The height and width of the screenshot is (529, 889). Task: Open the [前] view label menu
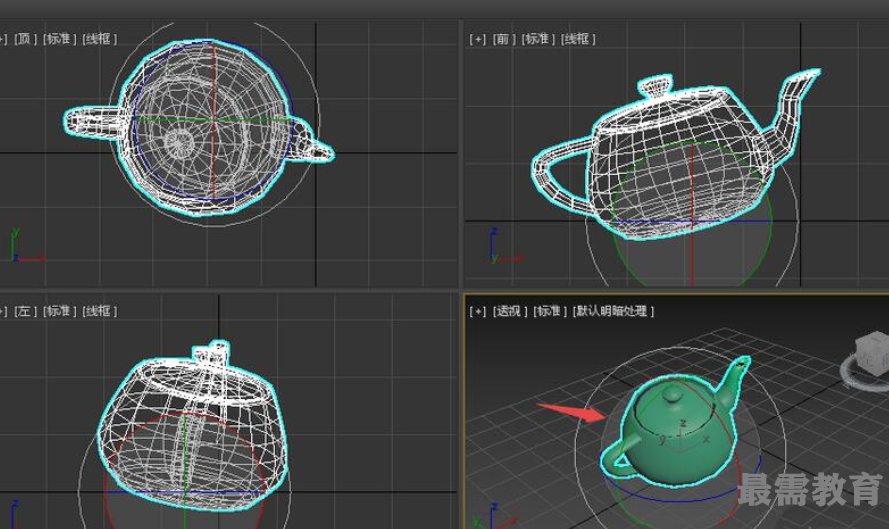tap(503, 39)
